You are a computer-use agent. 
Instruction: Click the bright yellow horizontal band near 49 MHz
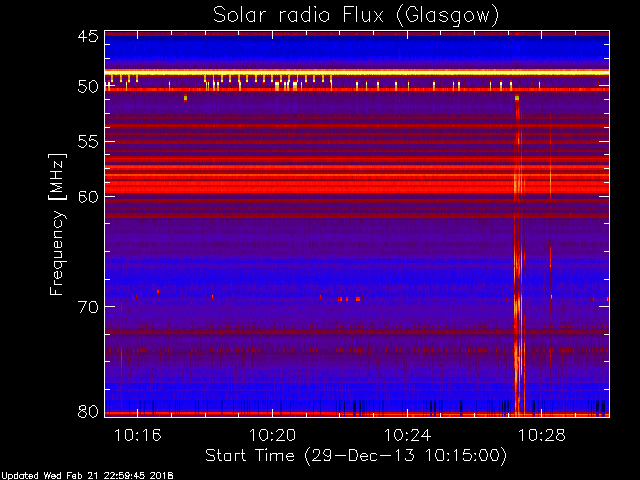[357, 72]
